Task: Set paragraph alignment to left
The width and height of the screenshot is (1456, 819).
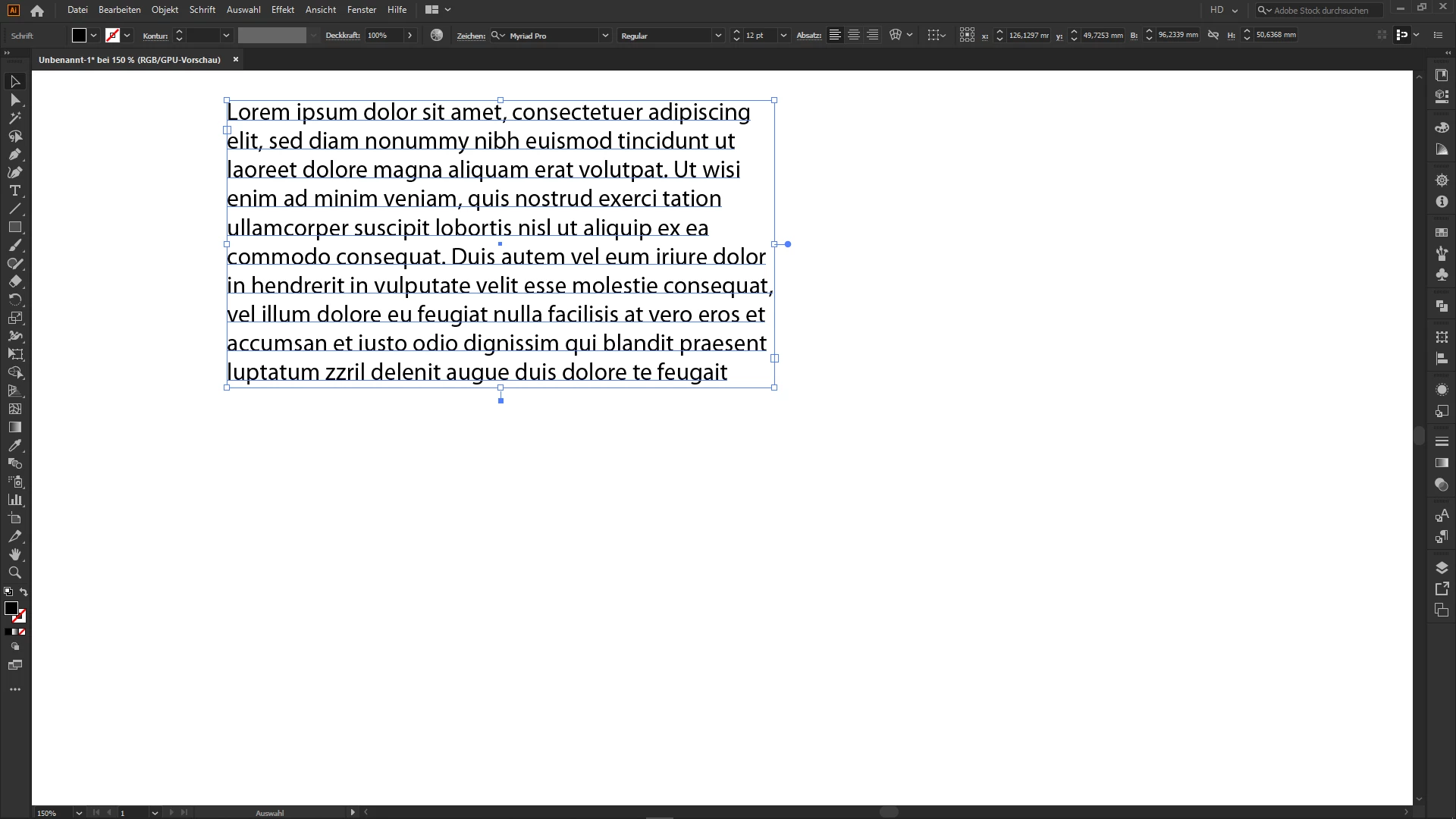Action: tap(835, 35)
